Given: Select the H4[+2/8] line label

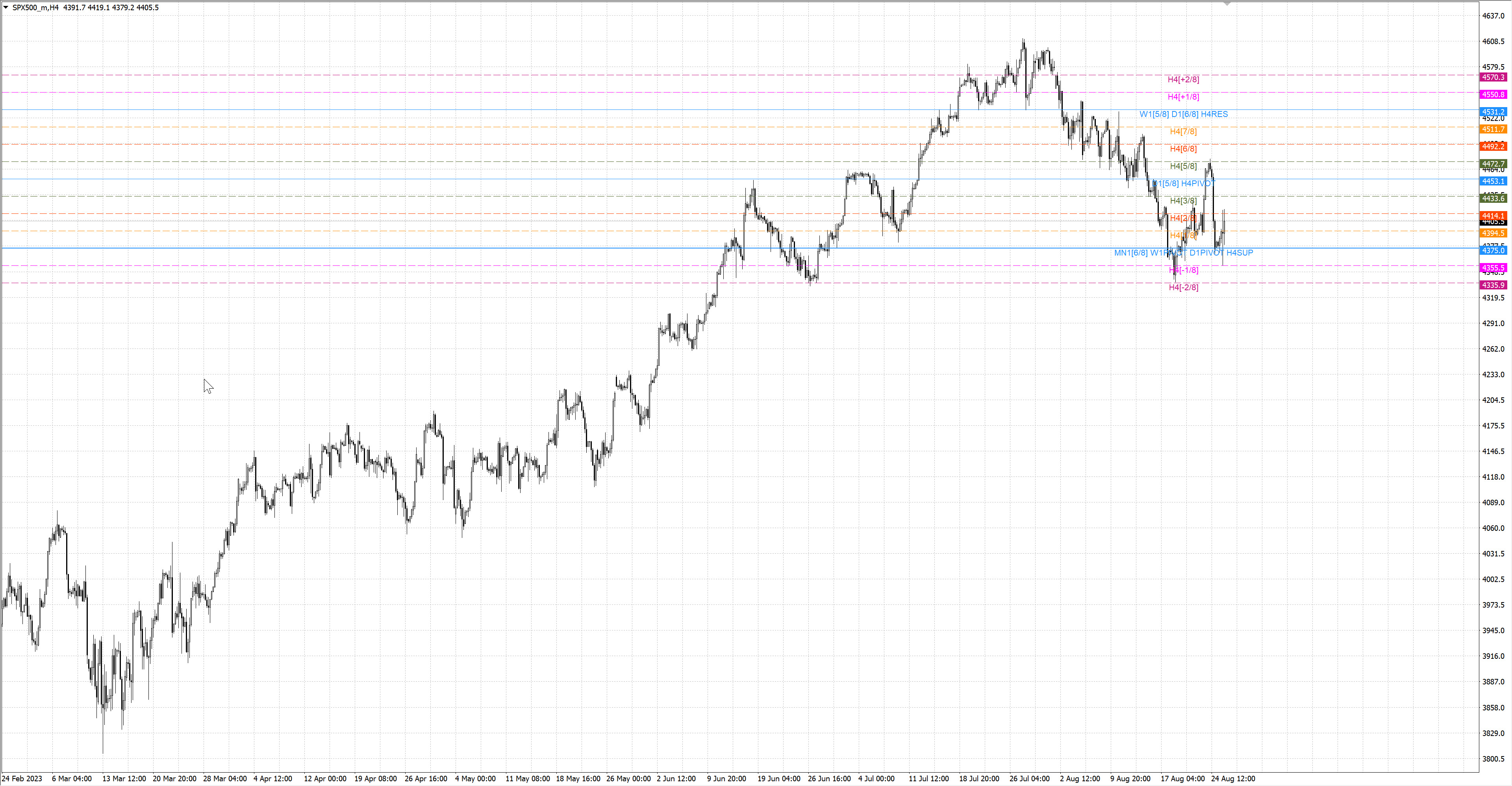Looking at the screenshot, I should 1183,79.
